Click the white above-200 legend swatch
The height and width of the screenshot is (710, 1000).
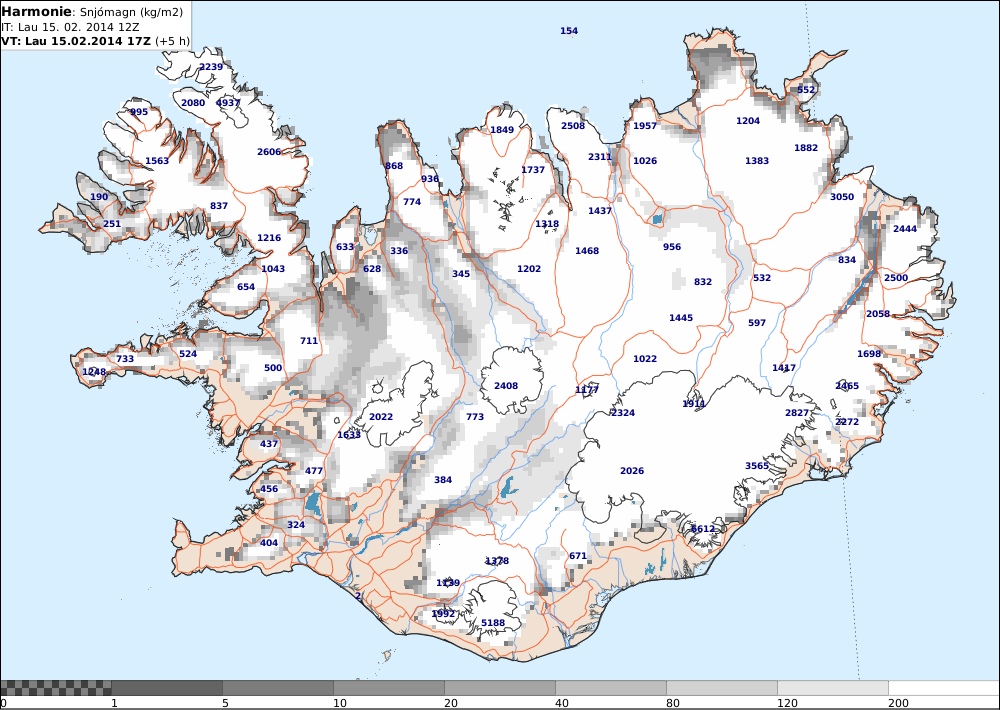click(944, 688)
